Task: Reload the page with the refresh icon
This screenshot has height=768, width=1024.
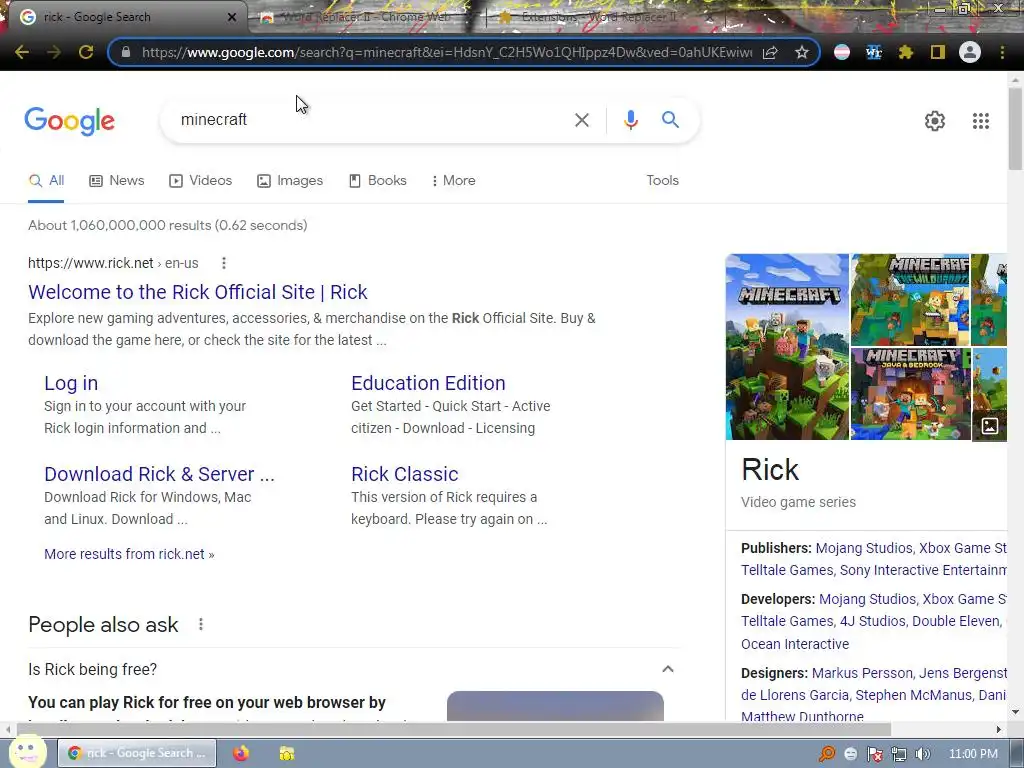Action: (x=86, y=52)
